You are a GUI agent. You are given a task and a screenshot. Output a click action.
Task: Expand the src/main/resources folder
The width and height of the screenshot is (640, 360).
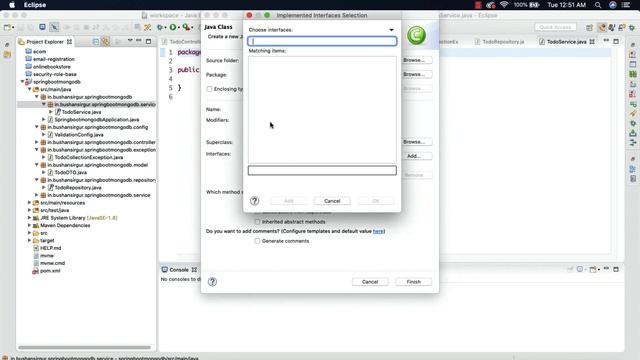coord(30,202)
